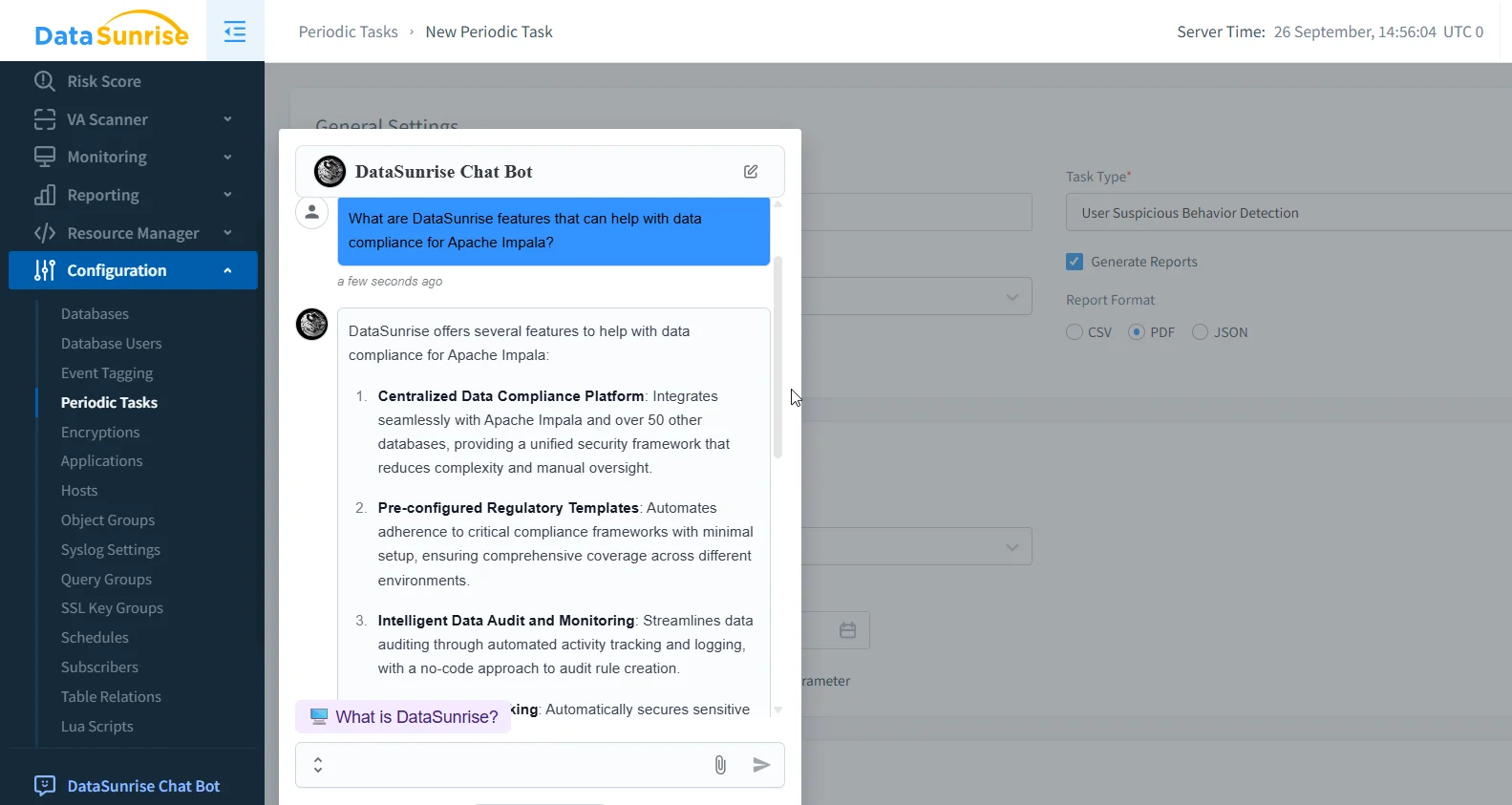Click the chat message input field

point(516,765)
